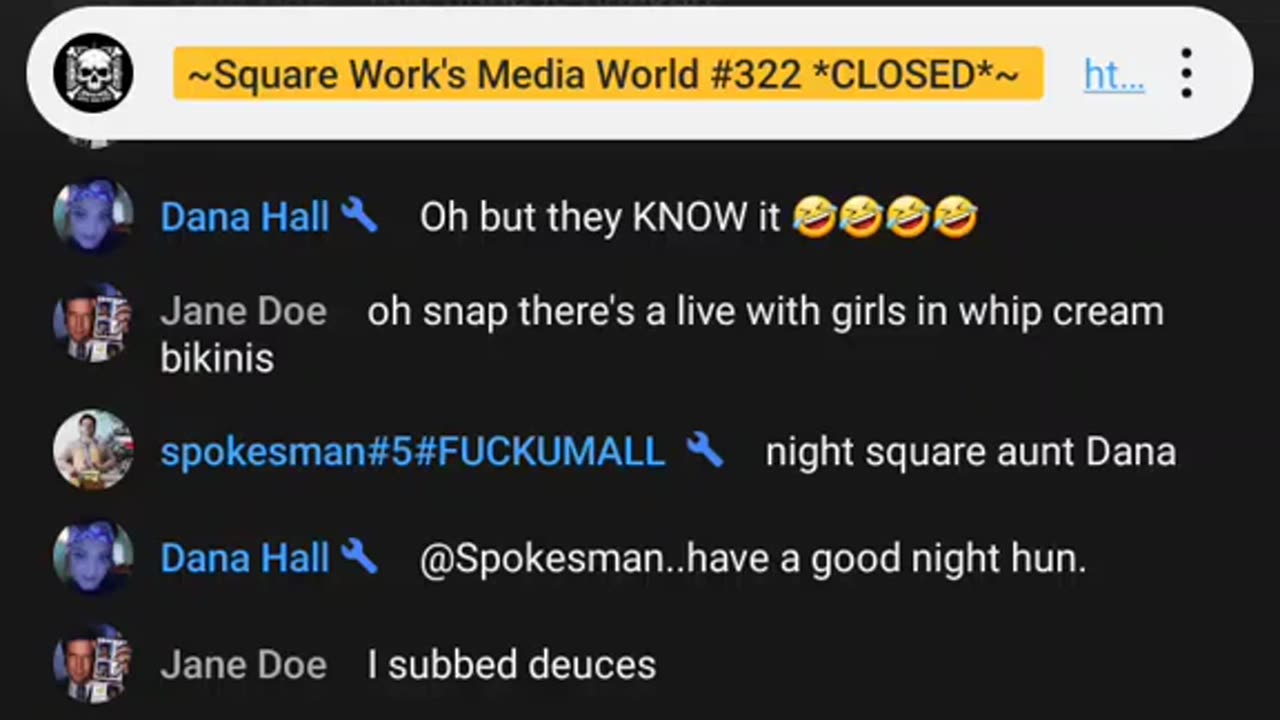Open Dana Hall's avatar on good night message
This screenshot has height=720, width=1280.
coord(93,557)
